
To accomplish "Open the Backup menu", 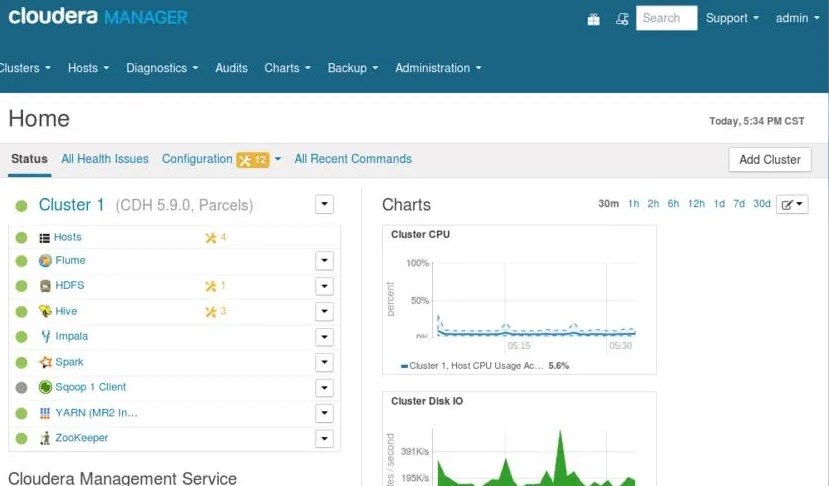I will 353,68.
